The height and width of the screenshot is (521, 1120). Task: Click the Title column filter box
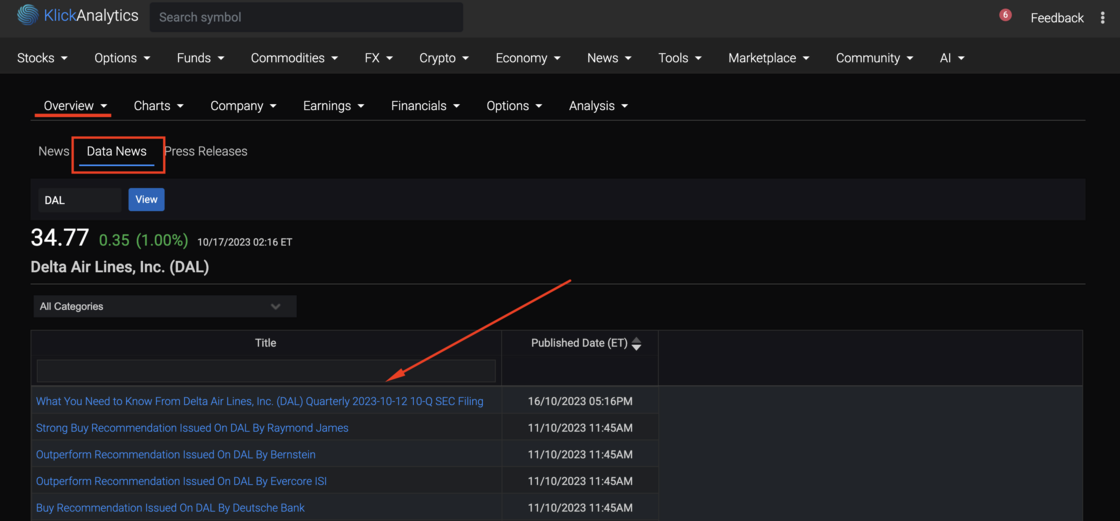[x=266, y=370]
